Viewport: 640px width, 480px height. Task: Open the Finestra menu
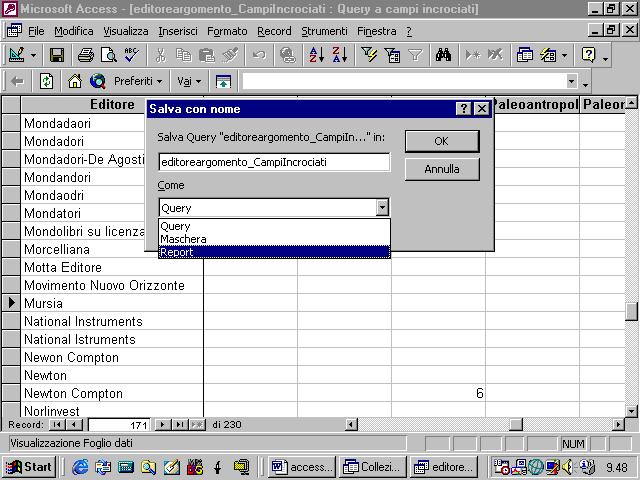tap(377, 31)
